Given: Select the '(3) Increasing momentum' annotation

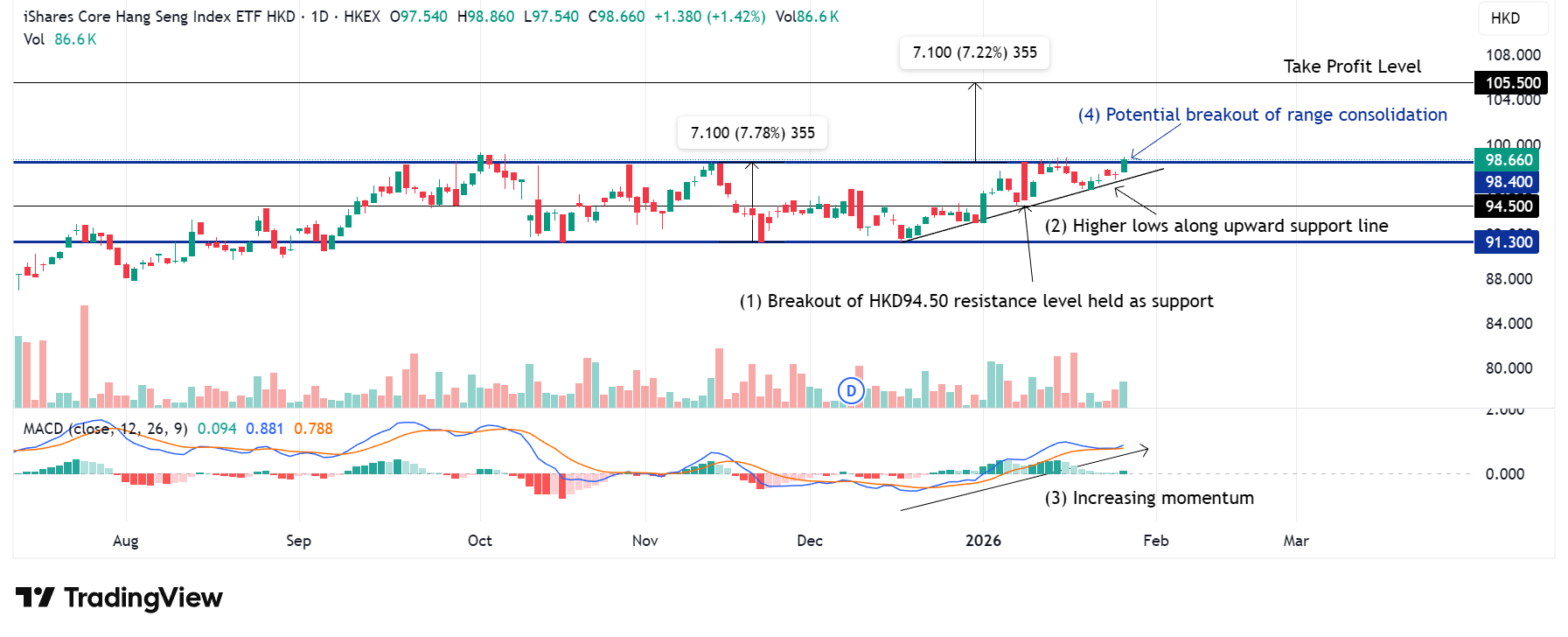Looking at the screenshot, I should tap(1149, 498).
